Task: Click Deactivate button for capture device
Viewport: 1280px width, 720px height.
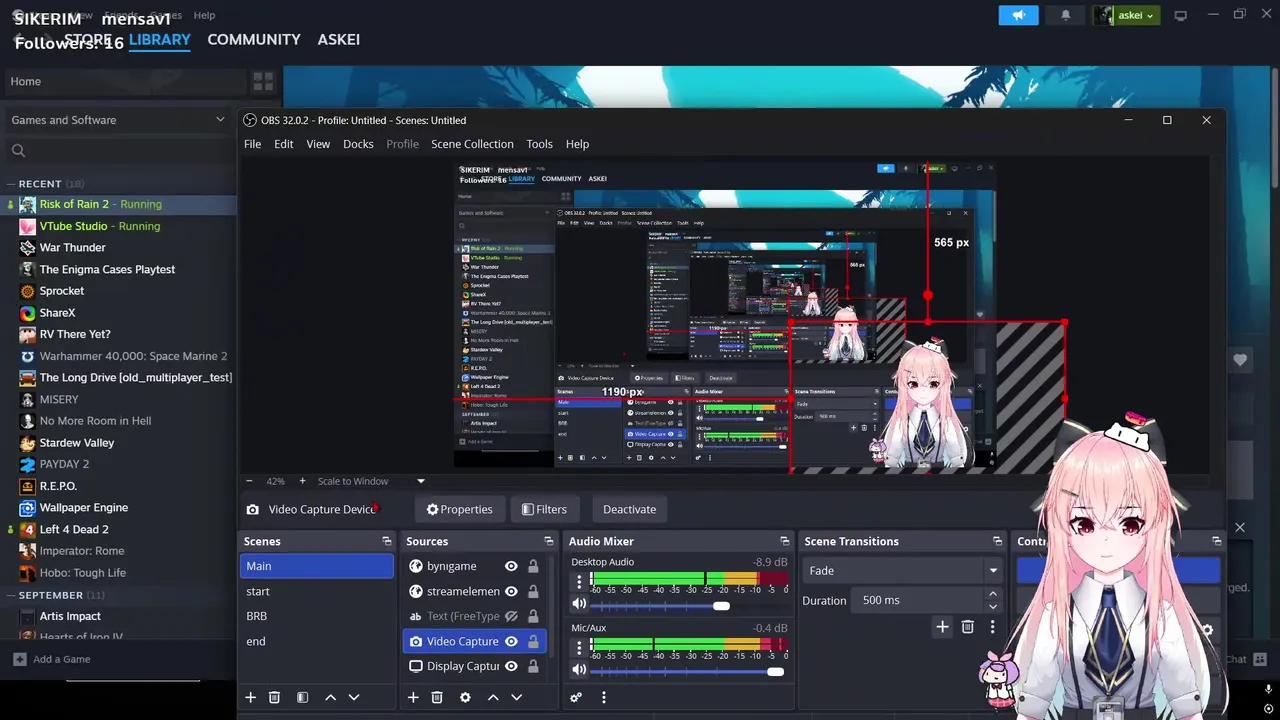Action: (x=629, y=509)
